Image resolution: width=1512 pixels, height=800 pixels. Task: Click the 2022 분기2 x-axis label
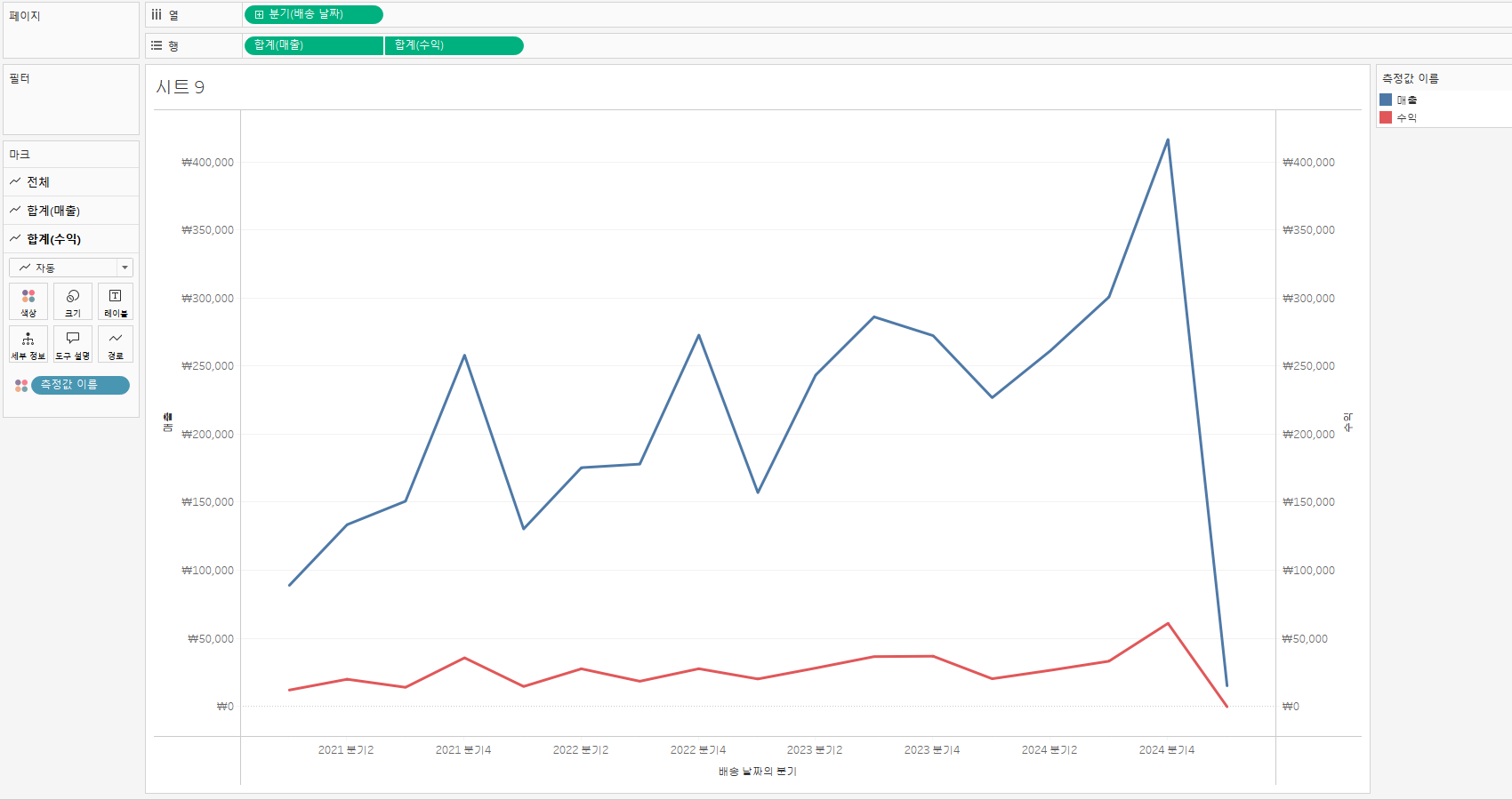pos(581,750)
